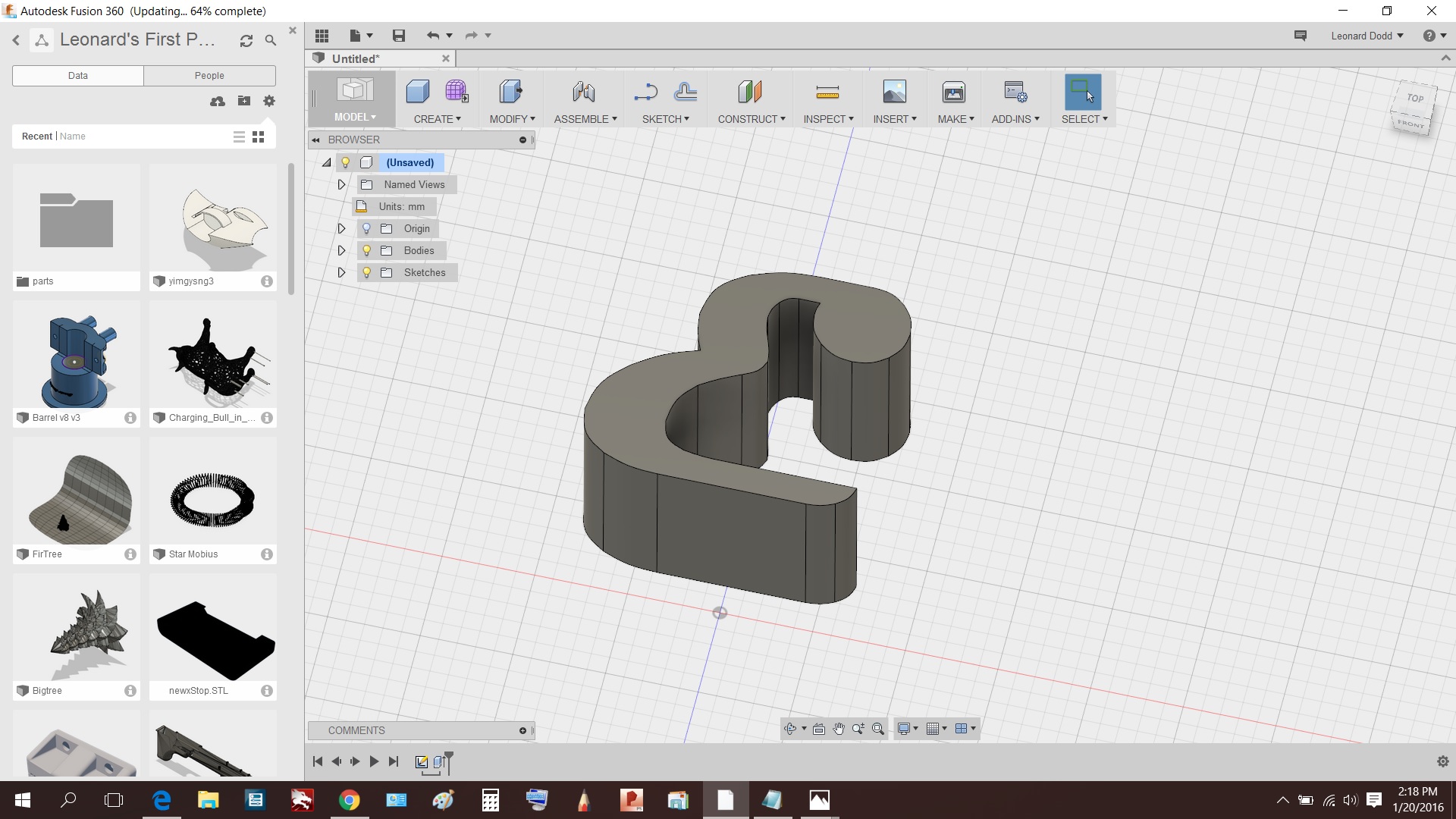
Task: Click the timeline play button
Action: tap(374, 761)
